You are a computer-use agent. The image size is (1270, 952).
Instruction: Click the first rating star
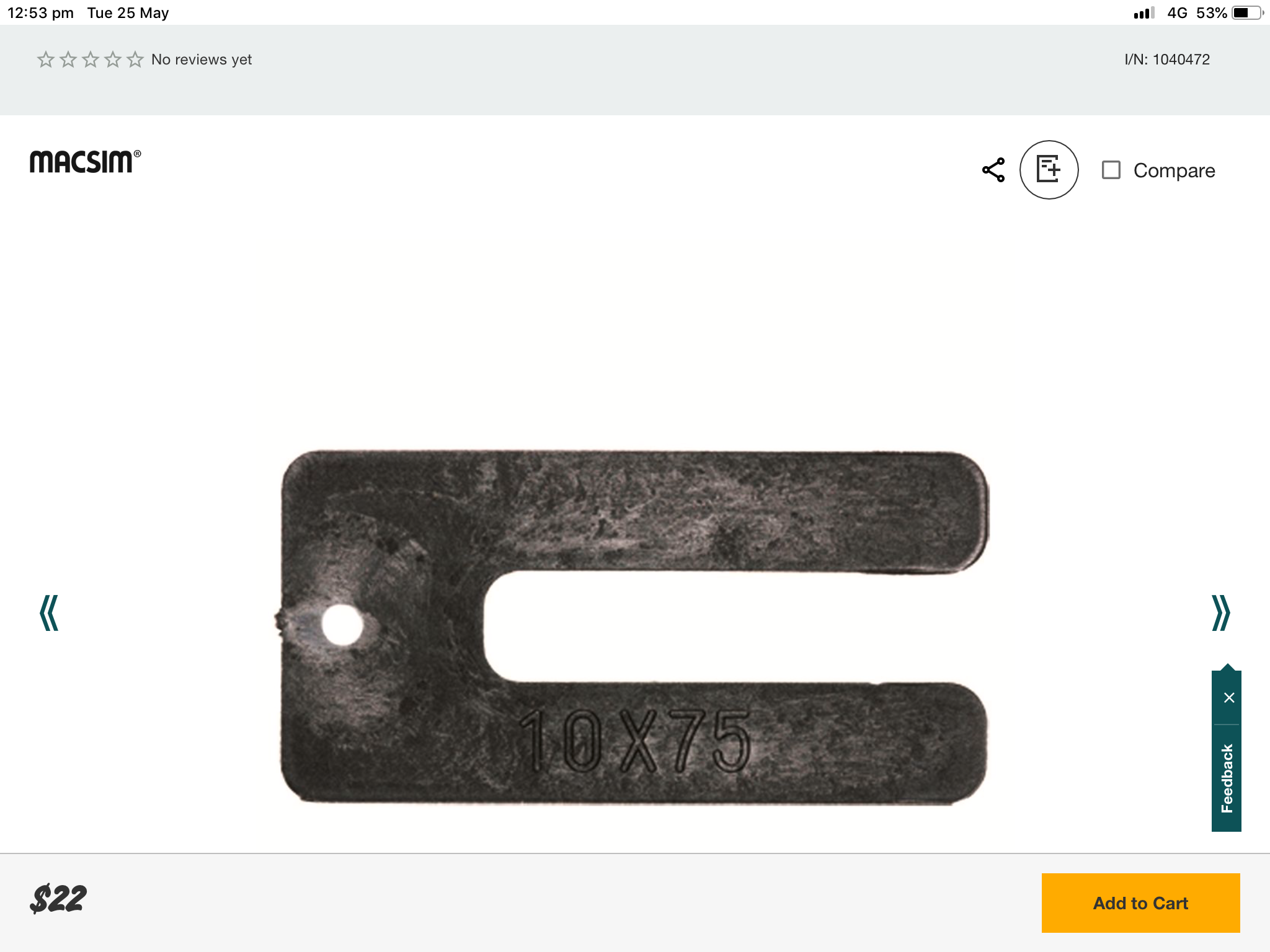(46, 59)
